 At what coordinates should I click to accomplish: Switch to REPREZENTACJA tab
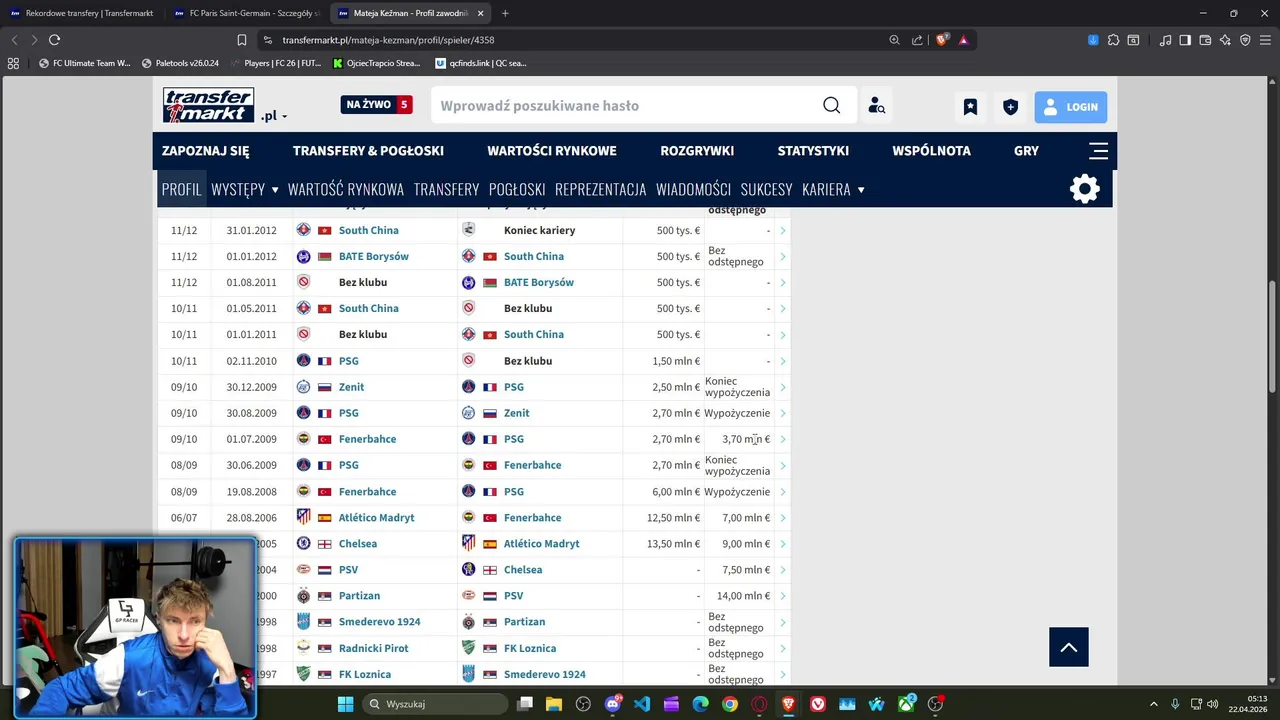tap(600, 189)
